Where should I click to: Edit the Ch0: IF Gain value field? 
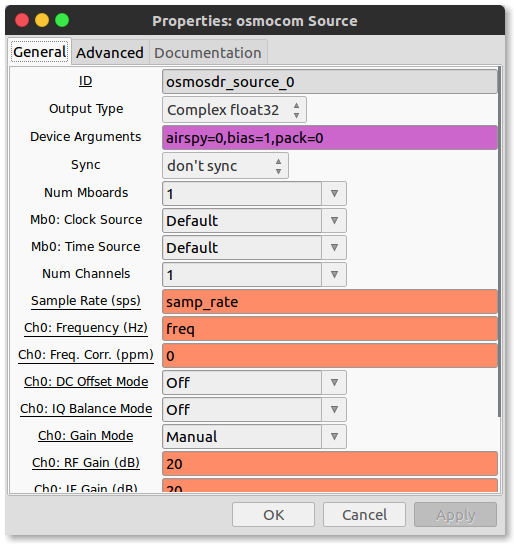coord(329,486)
